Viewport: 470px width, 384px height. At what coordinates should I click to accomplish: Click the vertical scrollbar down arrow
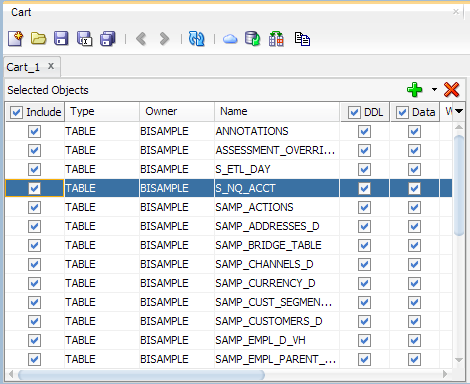[459, 360]
